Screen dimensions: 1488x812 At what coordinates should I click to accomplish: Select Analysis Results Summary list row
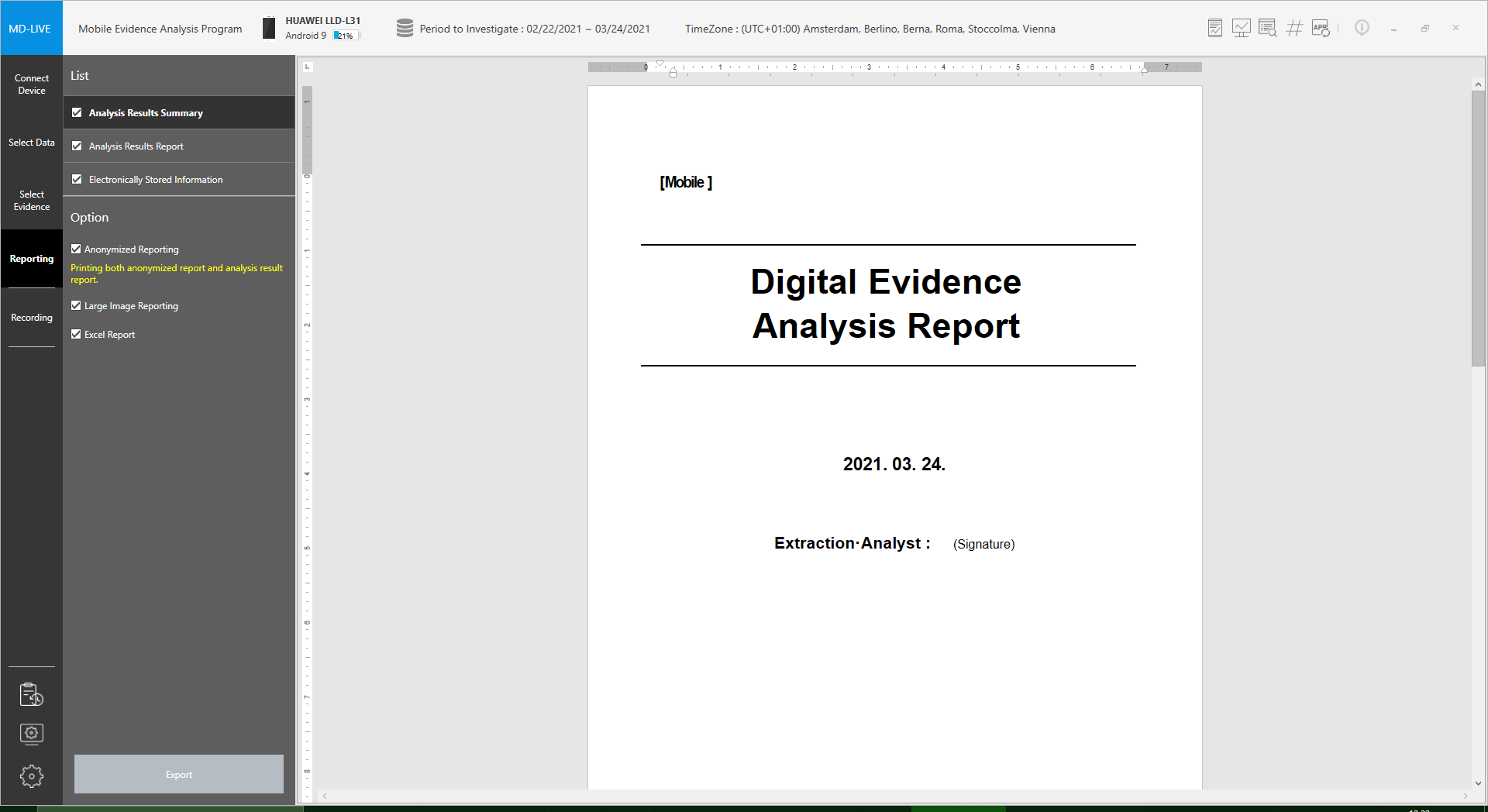pyautogui.click(x=179, y=112)
